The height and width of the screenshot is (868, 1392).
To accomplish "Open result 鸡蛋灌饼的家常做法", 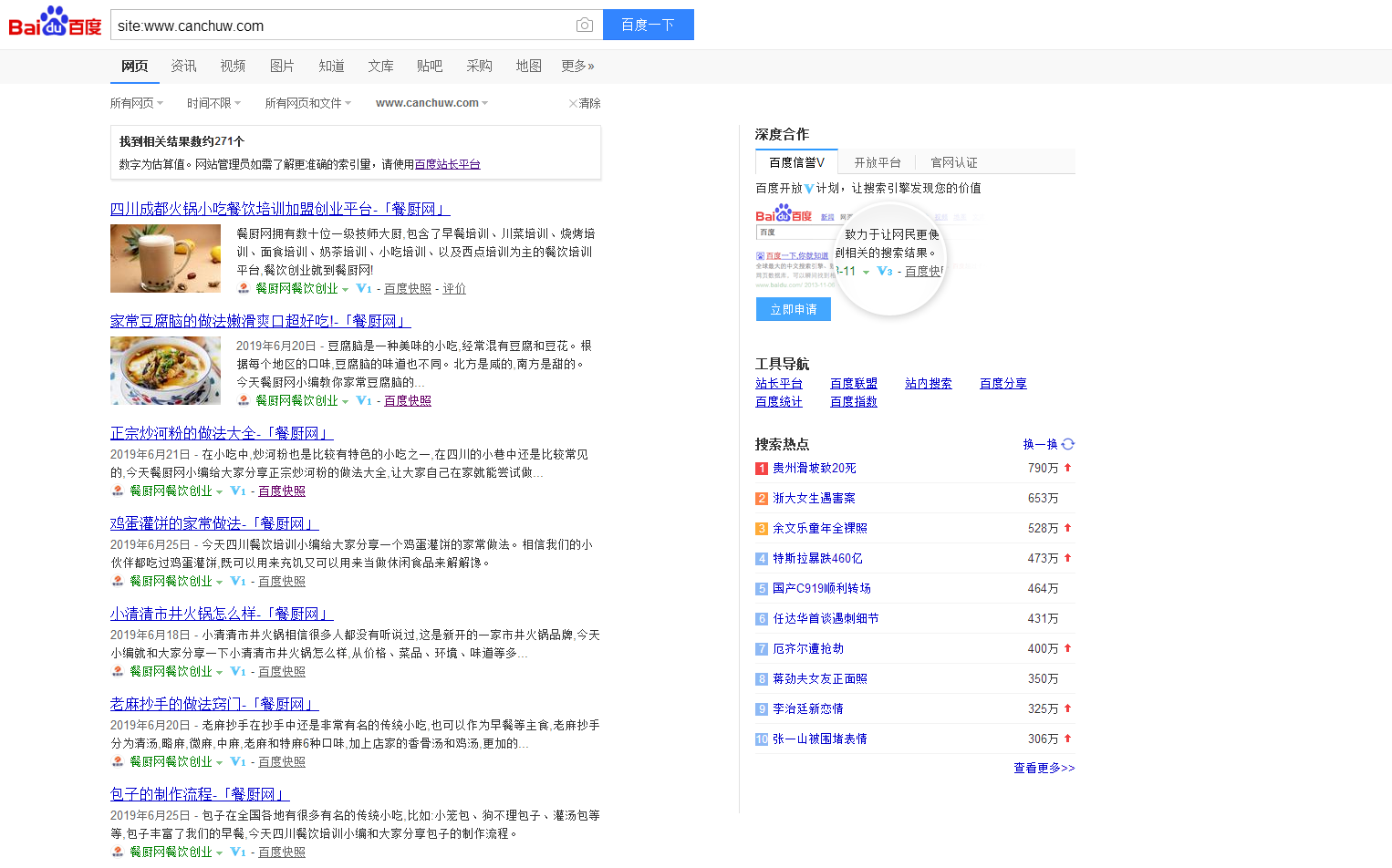I will point(214,523).
